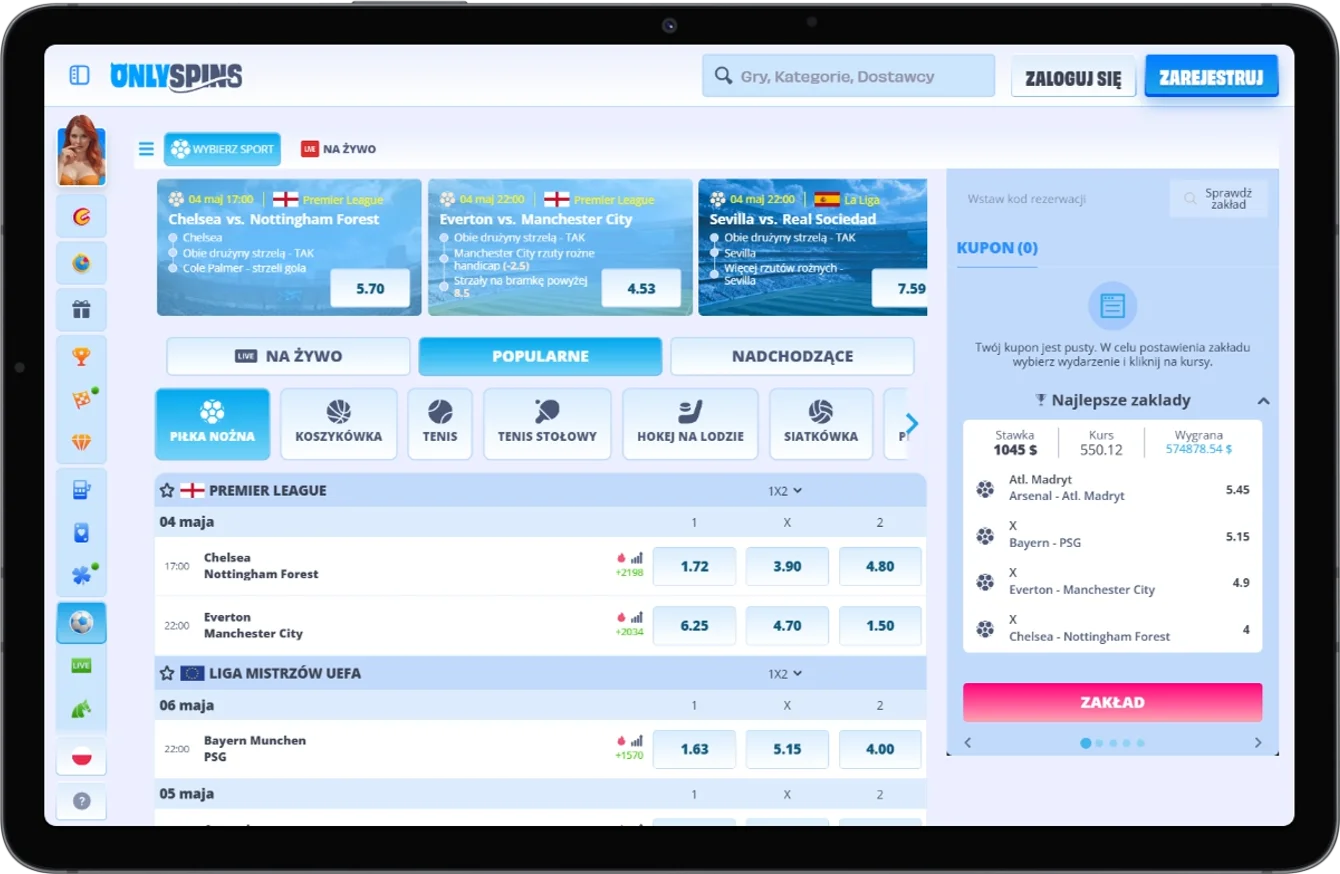Go to previous best-bet slide
Image resolution: width=1340 pixels, height=874 pixels.
coord(967,743)
